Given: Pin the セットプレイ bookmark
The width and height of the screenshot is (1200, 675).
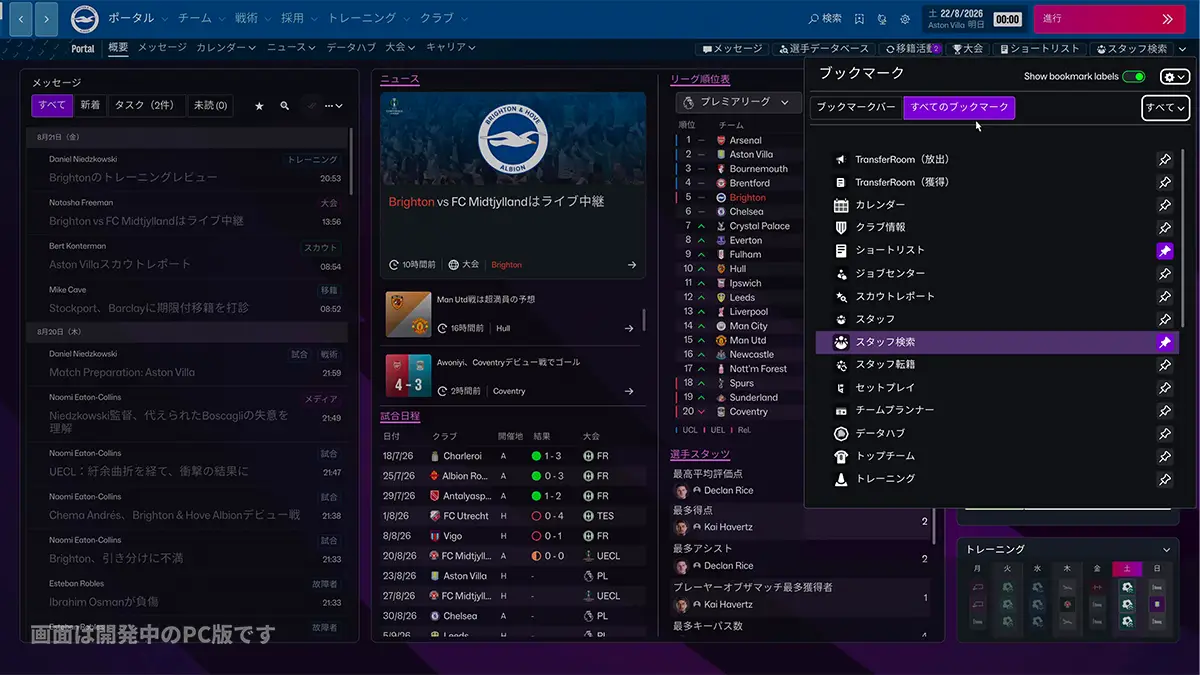Looking at the screenshot, I should 1165,388.
